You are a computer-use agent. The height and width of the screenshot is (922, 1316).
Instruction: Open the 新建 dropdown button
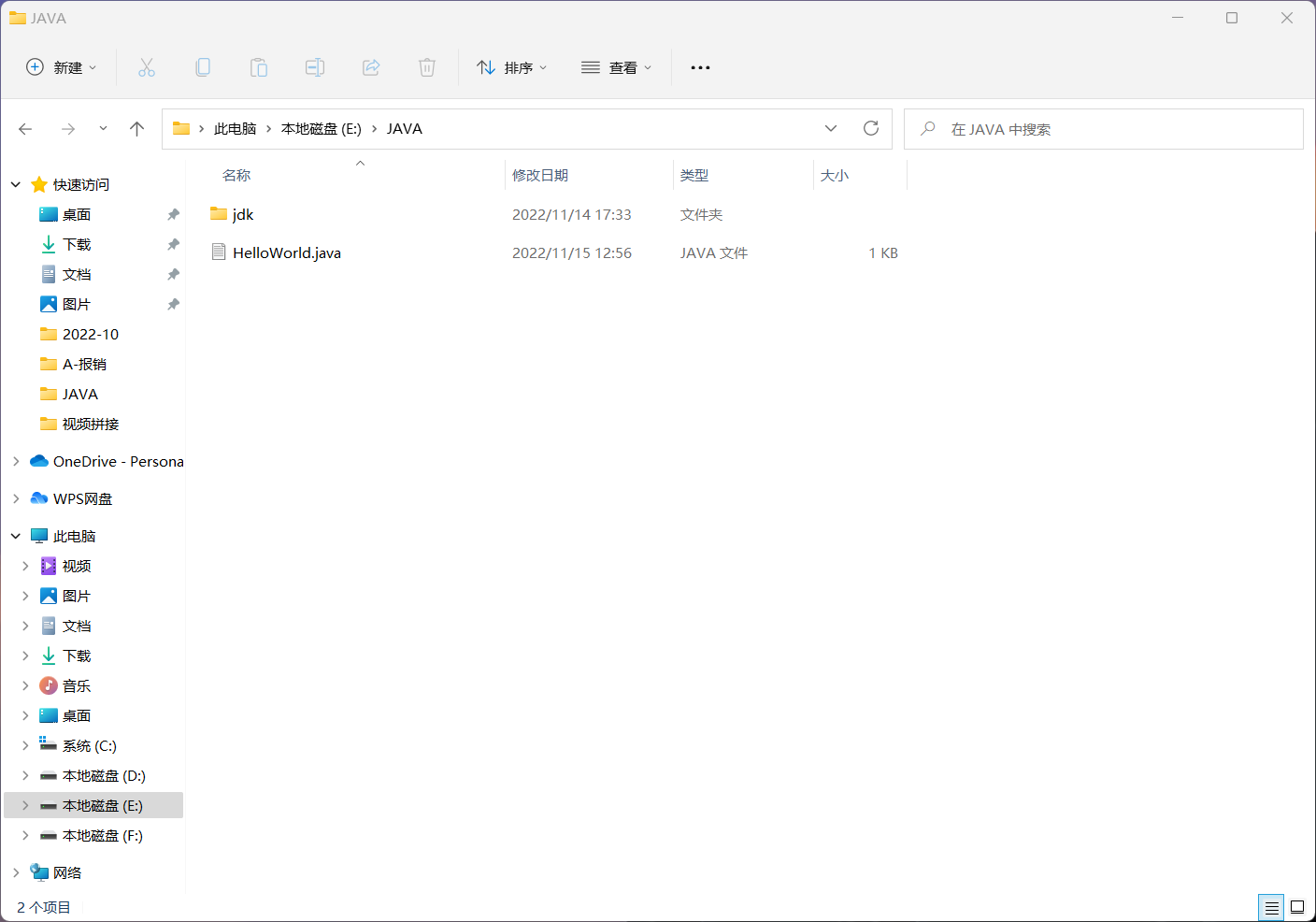click(62, 67)
